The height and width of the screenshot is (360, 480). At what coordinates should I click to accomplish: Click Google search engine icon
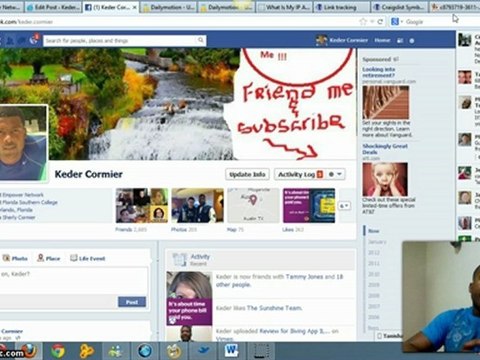[395, 22]
